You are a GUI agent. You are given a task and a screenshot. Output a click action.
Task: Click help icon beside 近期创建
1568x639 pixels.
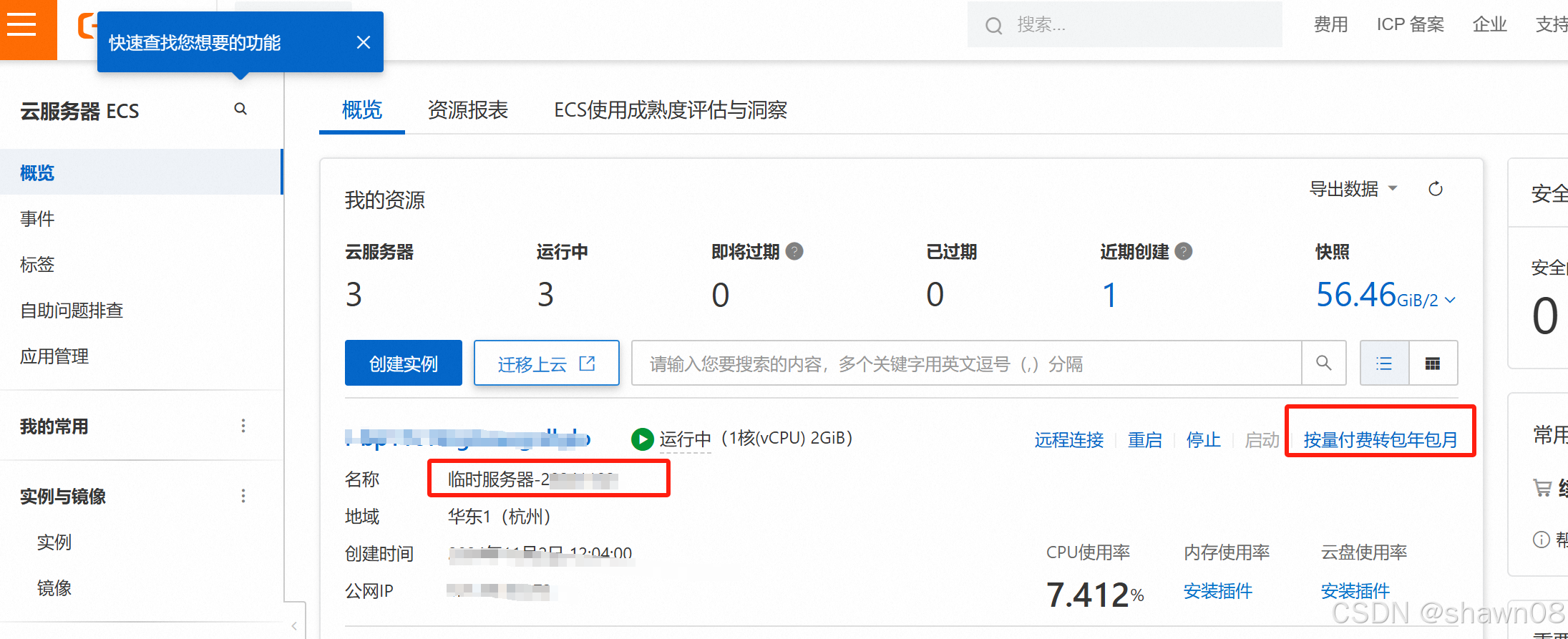pyautogui.click(x=1184, y=251)
